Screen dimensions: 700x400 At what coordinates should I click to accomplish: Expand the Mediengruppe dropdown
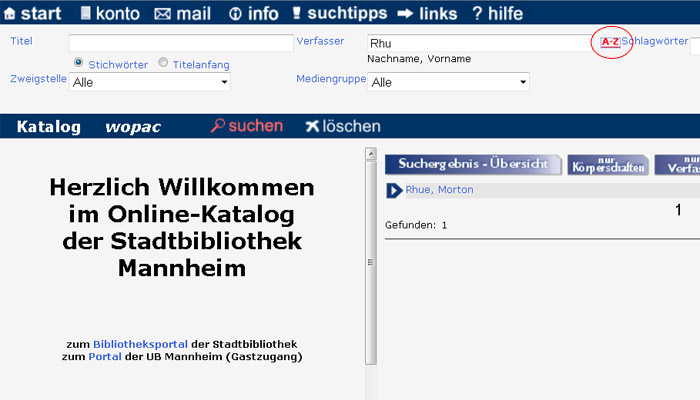pyautogui.click(x=448, y=82)
